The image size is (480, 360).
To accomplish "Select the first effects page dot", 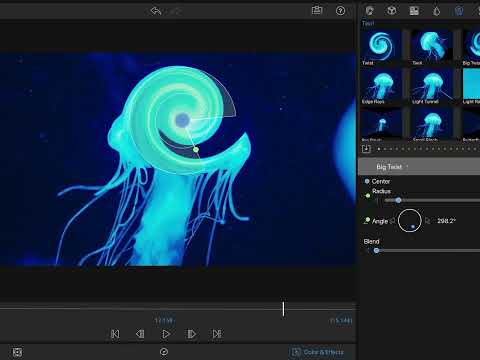I will coord(379,149).
